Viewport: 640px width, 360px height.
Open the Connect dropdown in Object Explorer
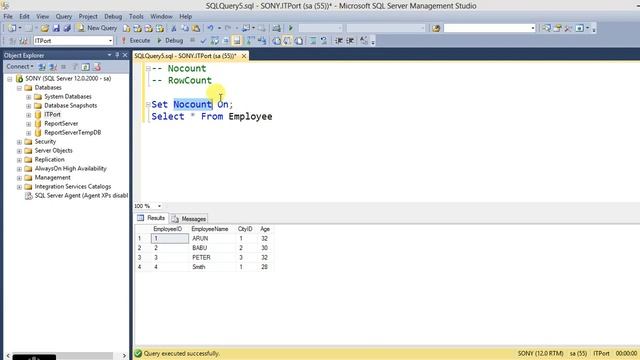(20, 67)
